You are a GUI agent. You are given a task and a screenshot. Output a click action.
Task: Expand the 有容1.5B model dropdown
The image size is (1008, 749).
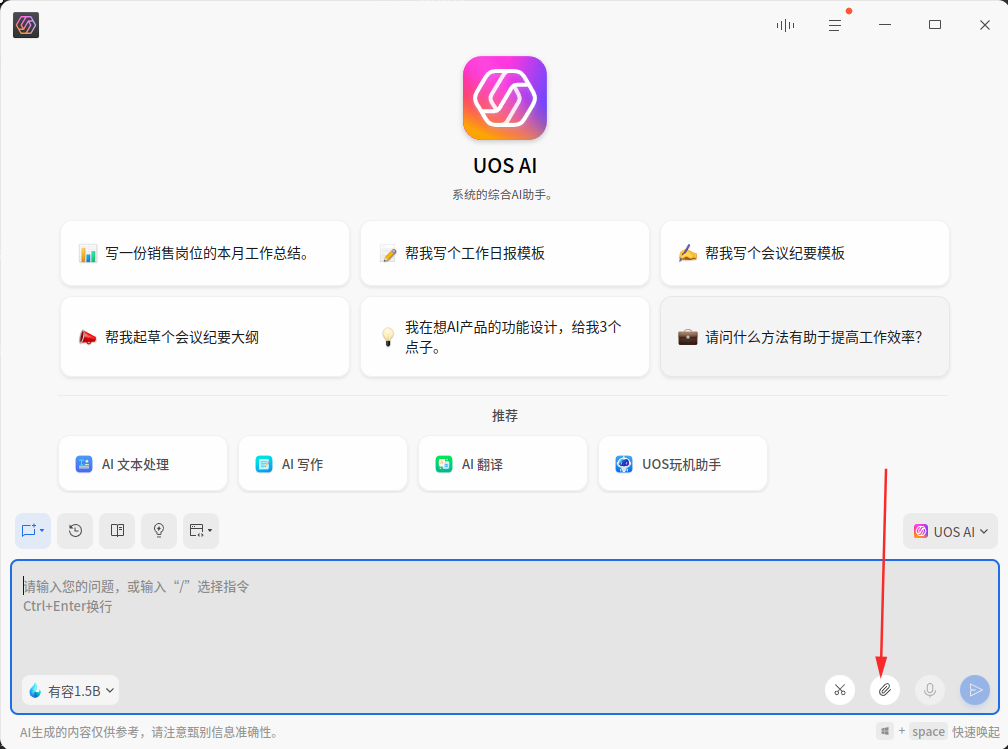(x=71, y=690)
